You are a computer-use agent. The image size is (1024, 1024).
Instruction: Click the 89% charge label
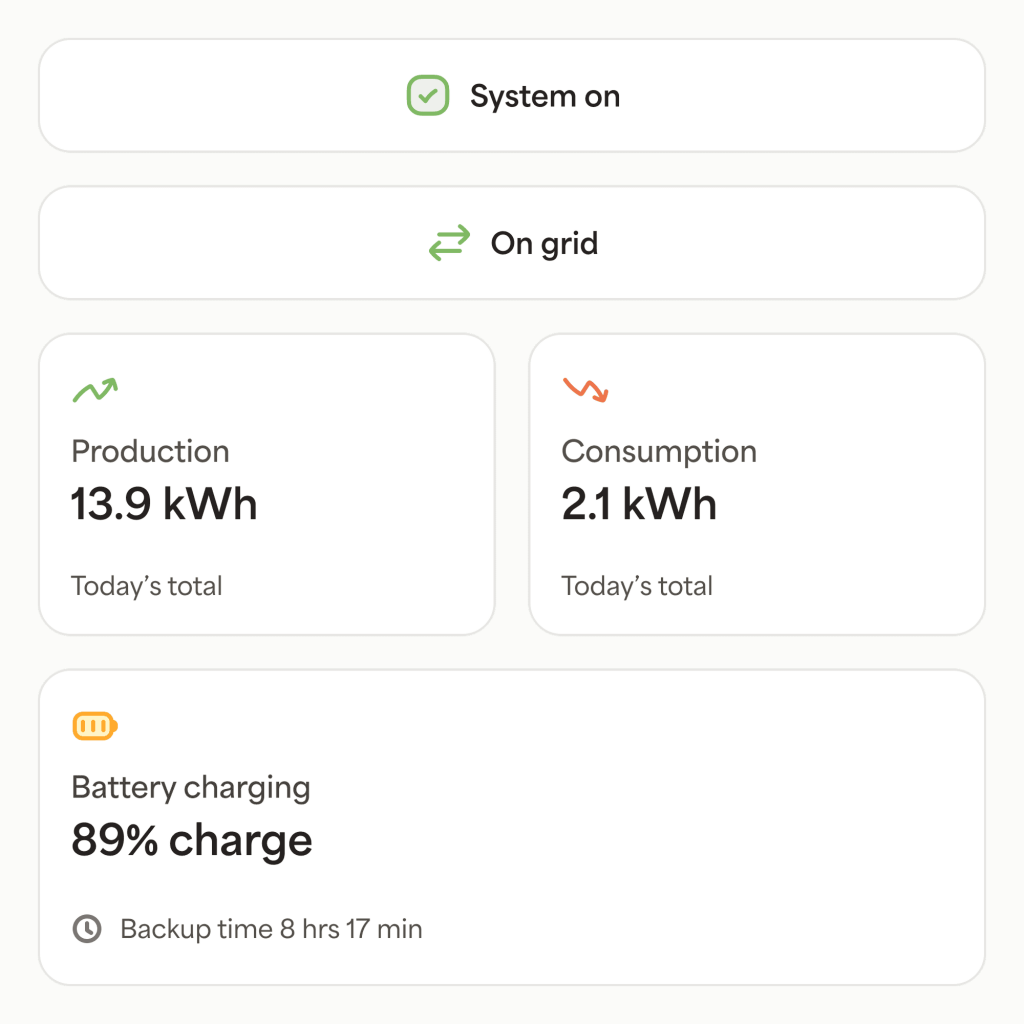191,839
